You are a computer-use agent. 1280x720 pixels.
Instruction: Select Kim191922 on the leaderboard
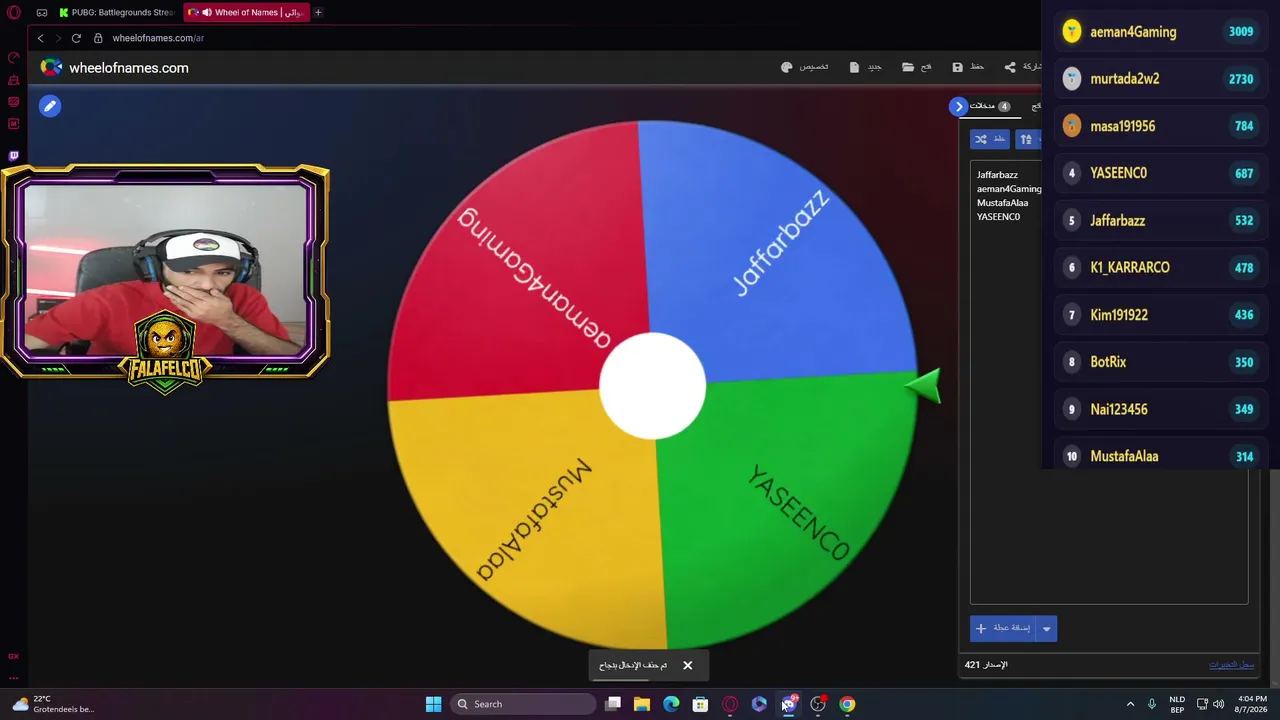[1161, 315]
